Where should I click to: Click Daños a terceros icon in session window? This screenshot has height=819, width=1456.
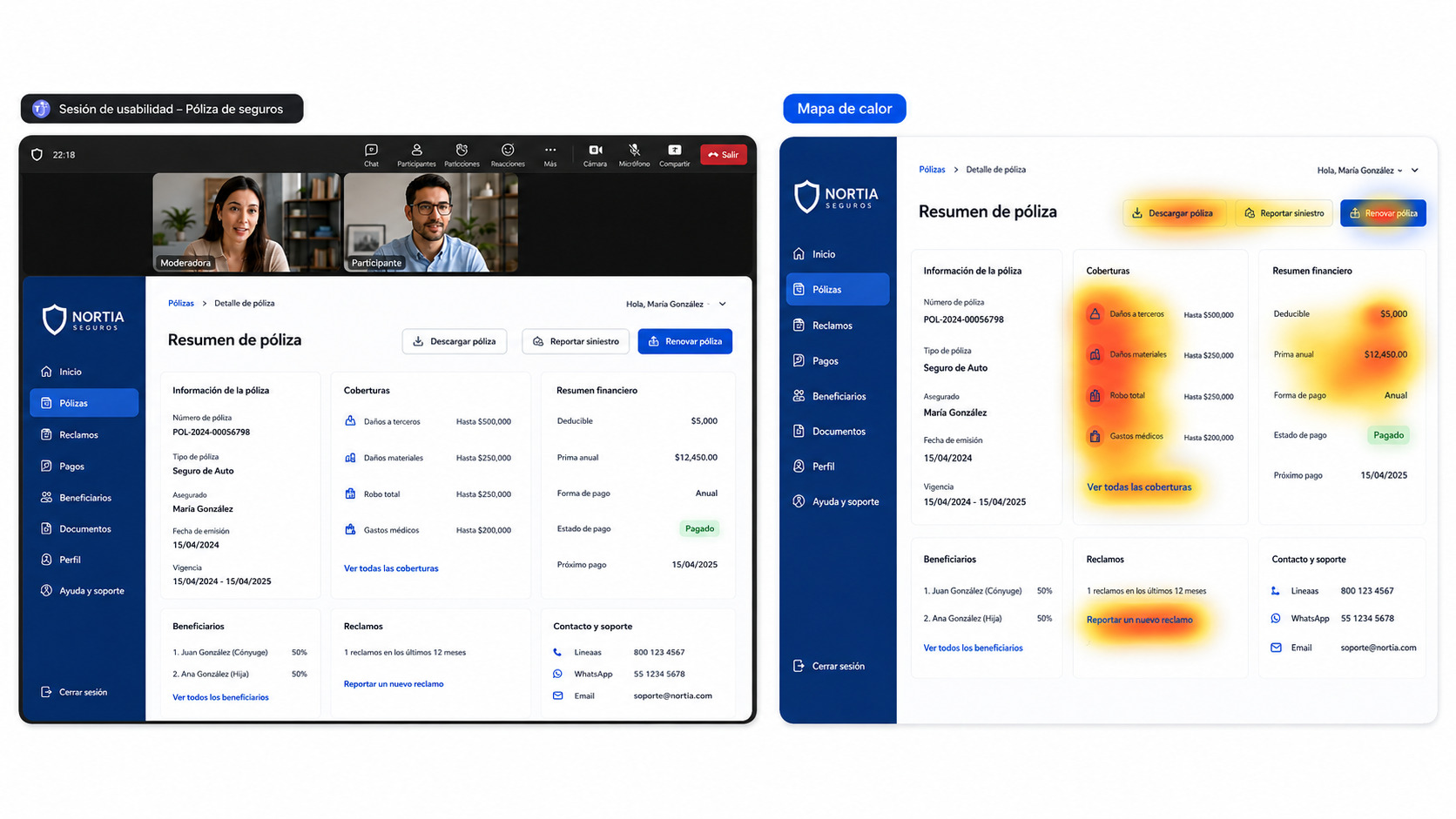[x=350, y=421]
